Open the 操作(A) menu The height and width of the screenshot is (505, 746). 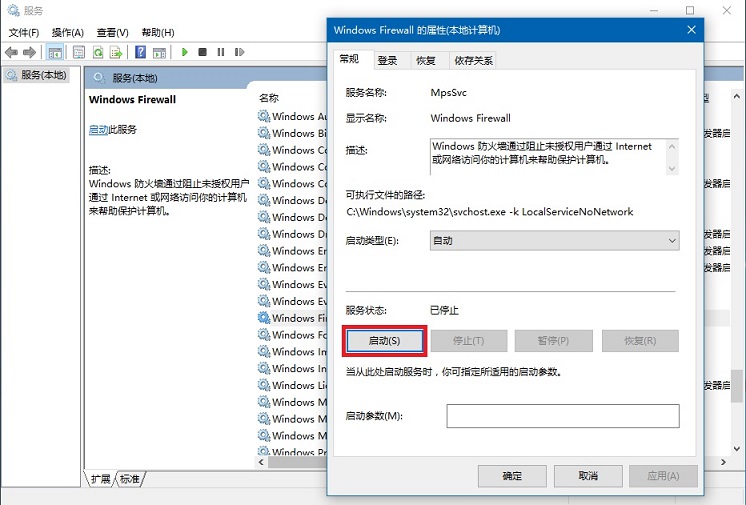click(67, 32)
